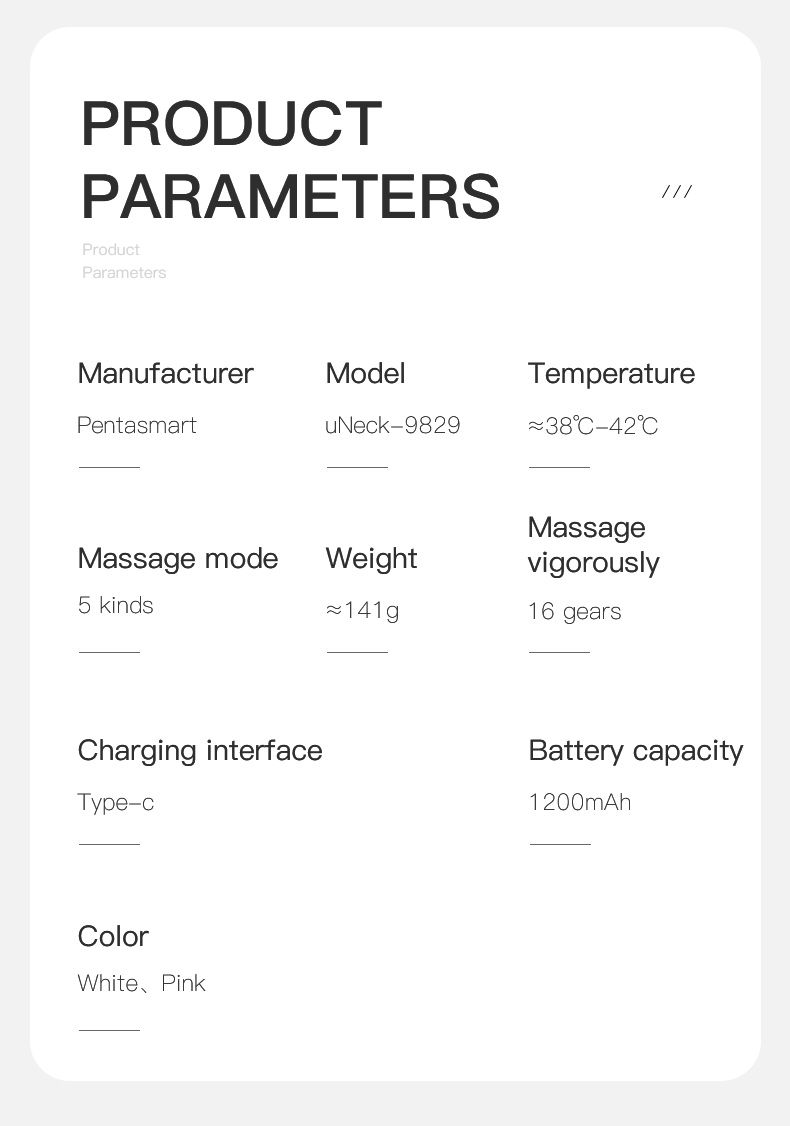Click the PRODUCT PARAMETERS heading

[x=290, y=159]
